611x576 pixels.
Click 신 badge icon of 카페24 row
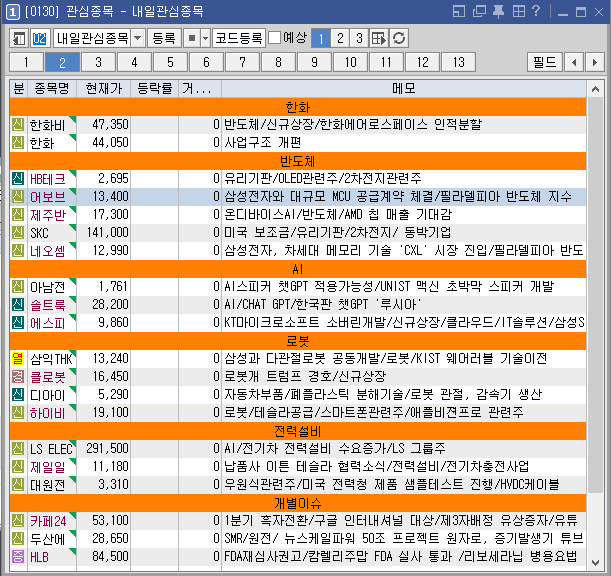pyautogui.click(x=18, y=521)
